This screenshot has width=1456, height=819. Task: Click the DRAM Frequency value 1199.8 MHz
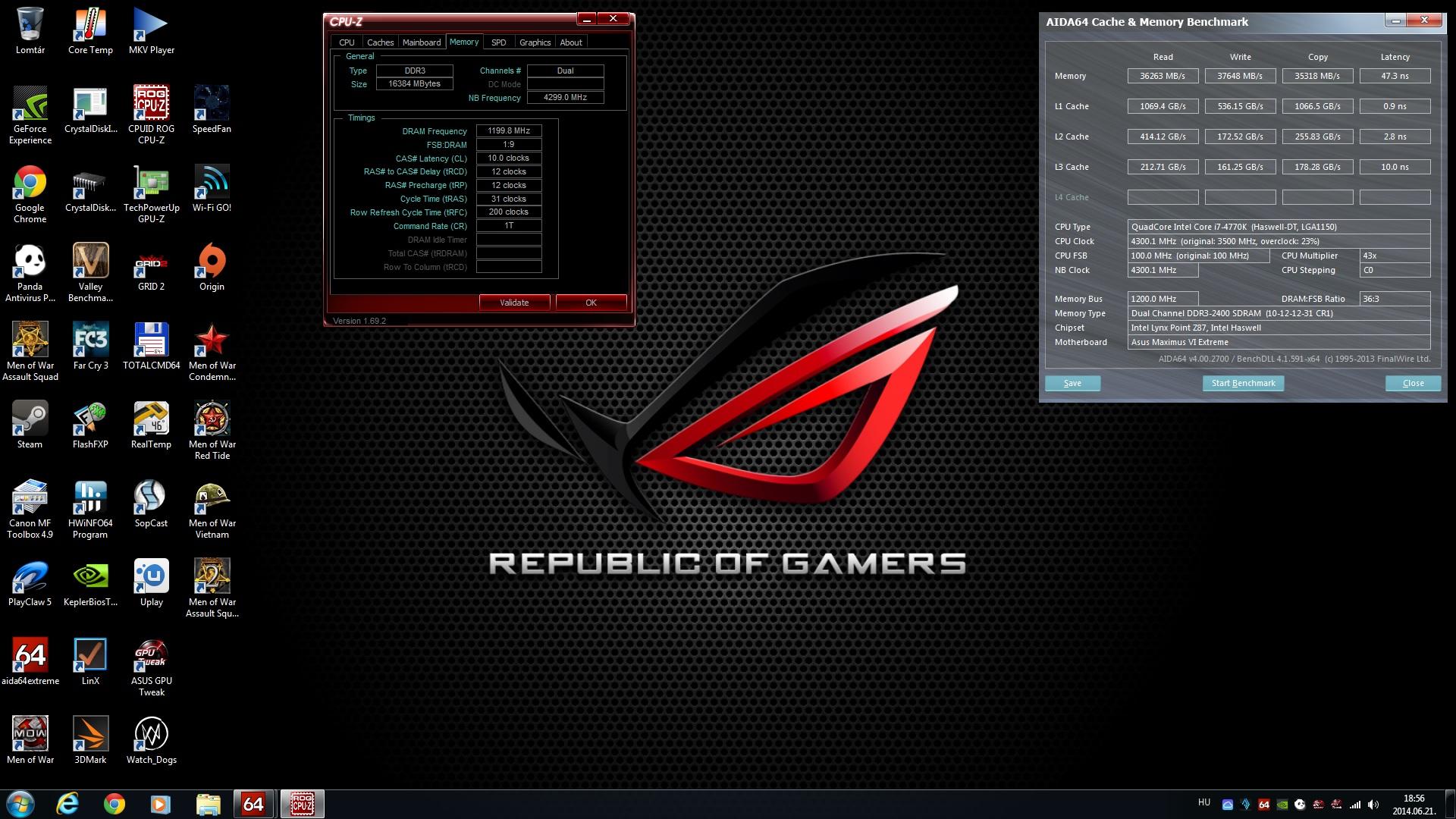pyautogui.click(x=509, y=130)
